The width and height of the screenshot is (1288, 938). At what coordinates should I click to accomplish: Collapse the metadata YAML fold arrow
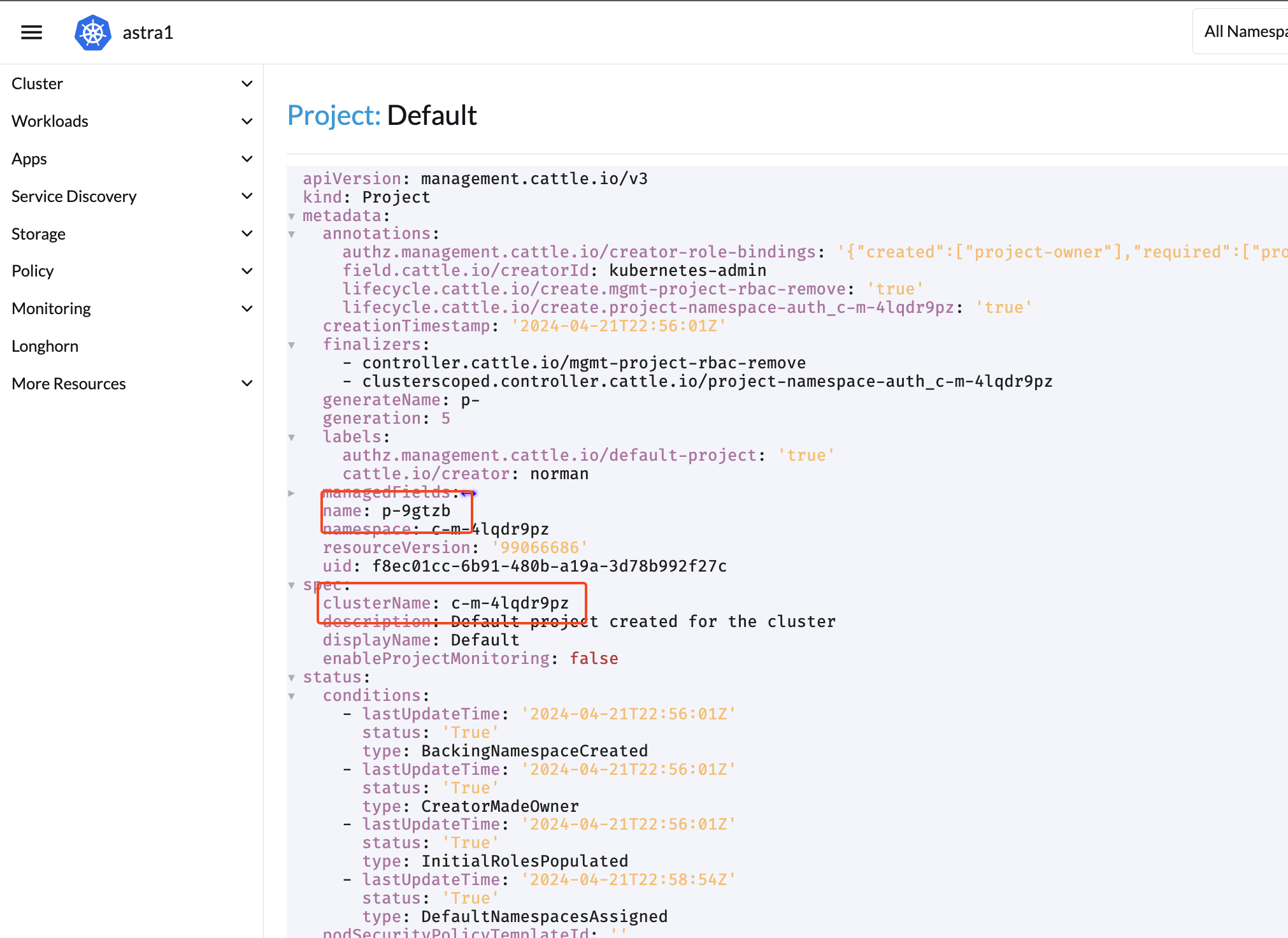pos(292,216)
